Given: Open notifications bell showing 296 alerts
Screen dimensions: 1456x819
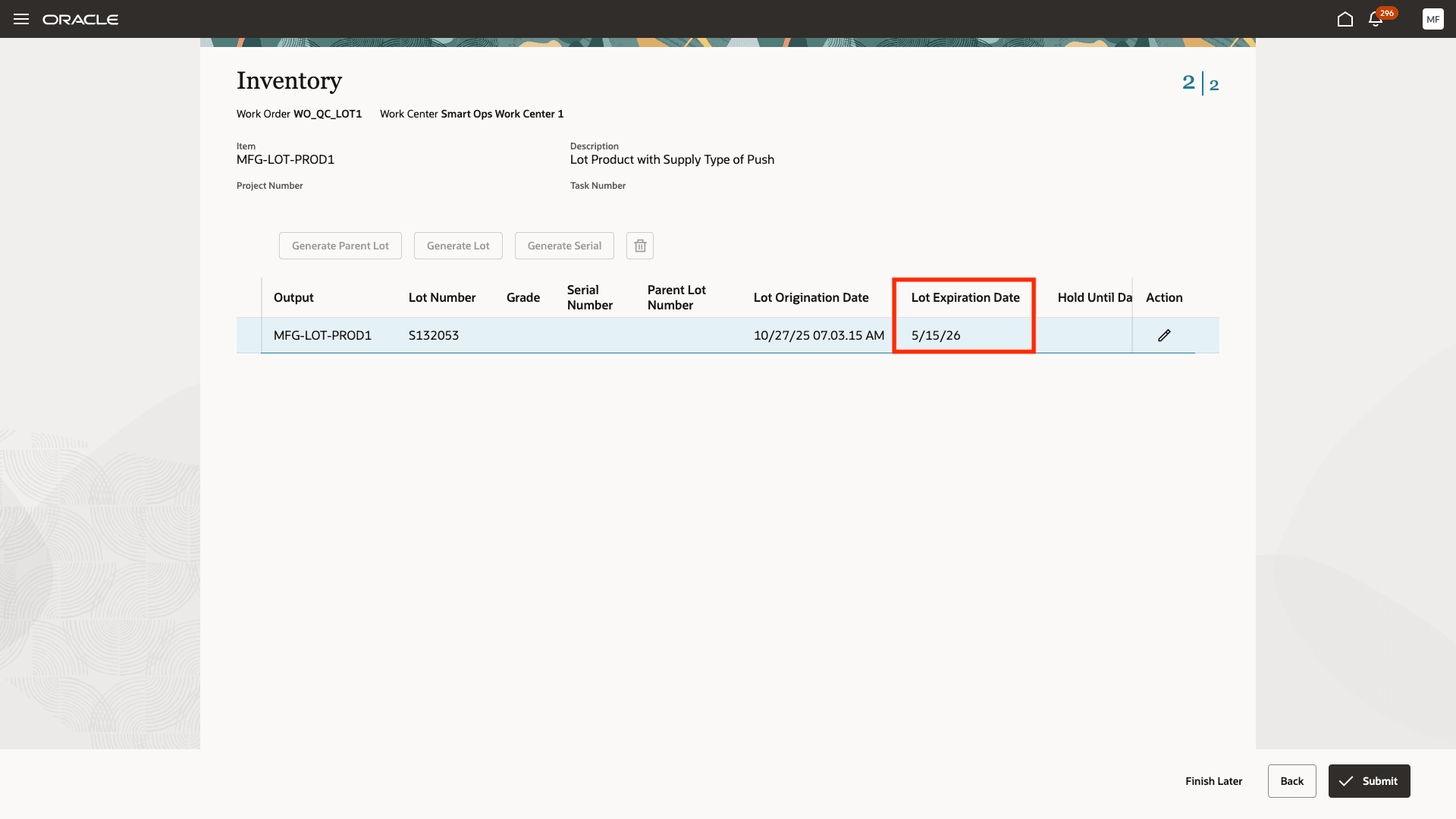Looking at the screenshot, I should coord(1375,19).
